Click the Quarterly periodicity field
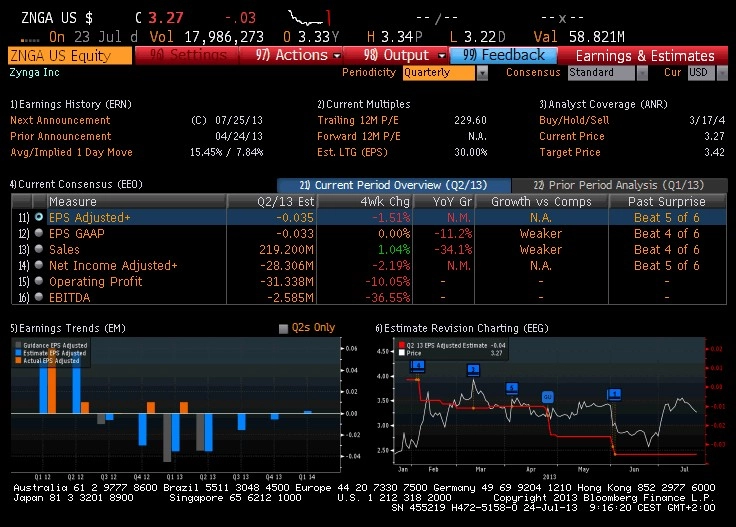736x527 pixels. click(439, 73)
